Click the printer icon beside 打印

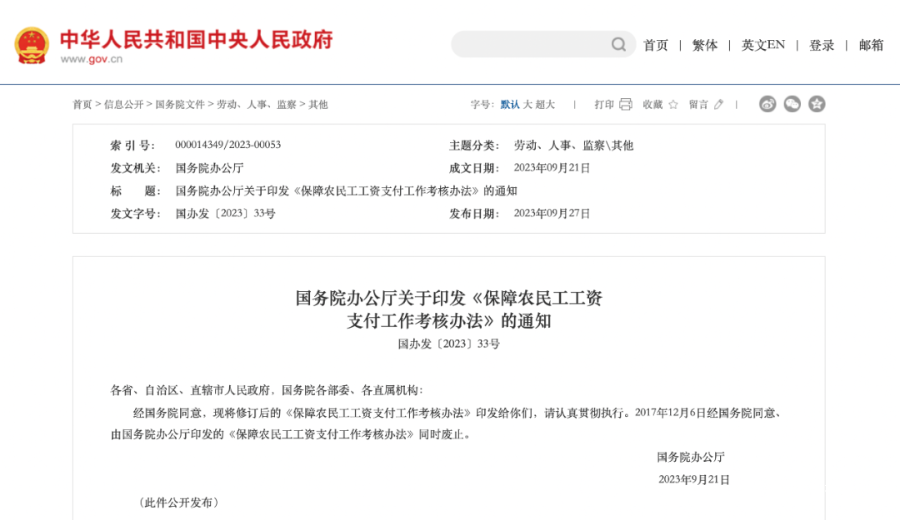(x=626, y=104)
